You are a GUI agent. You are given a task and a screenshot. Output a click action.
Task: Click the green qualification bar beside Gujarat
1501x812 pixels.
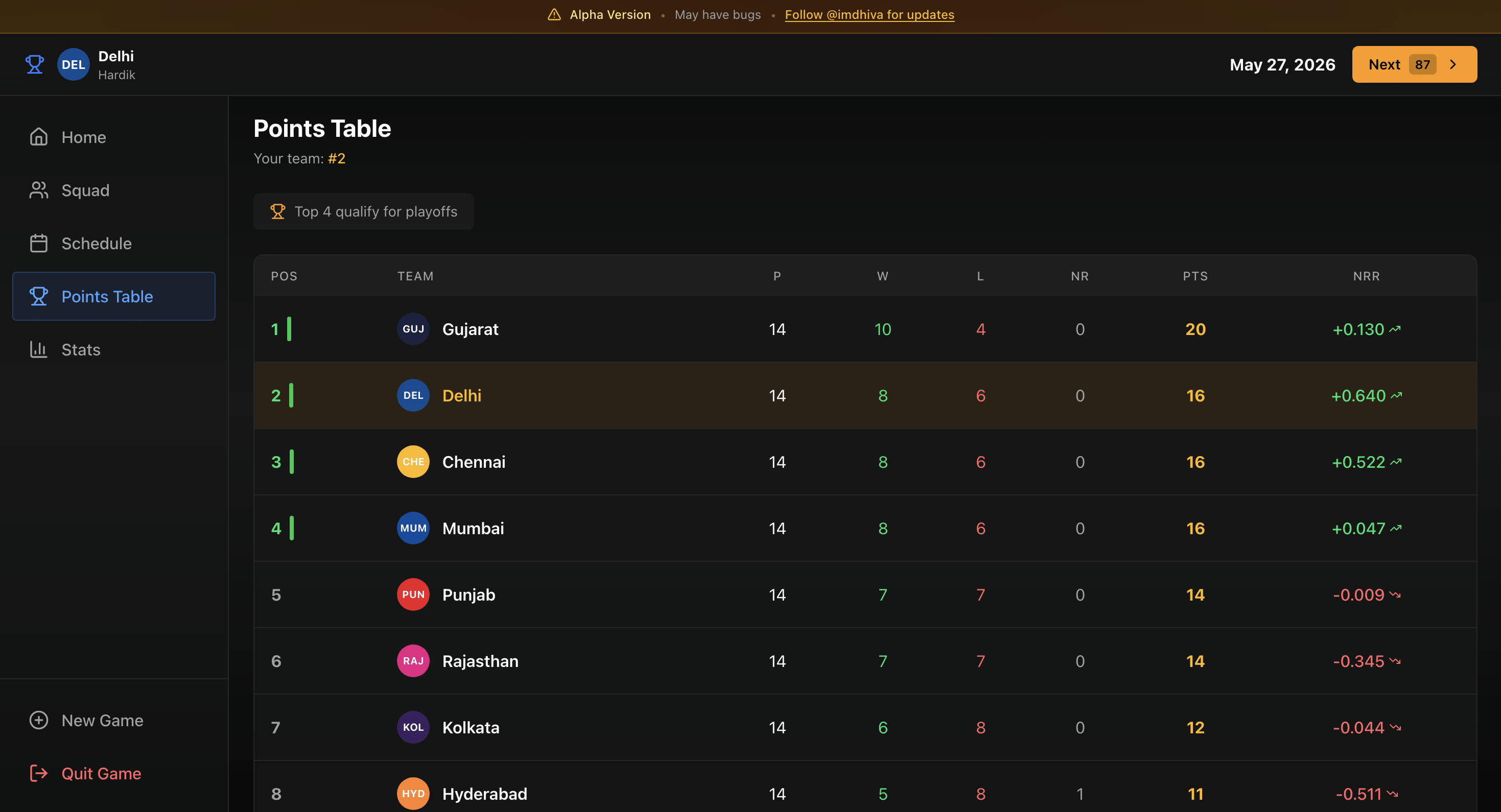tap(289, 328)
